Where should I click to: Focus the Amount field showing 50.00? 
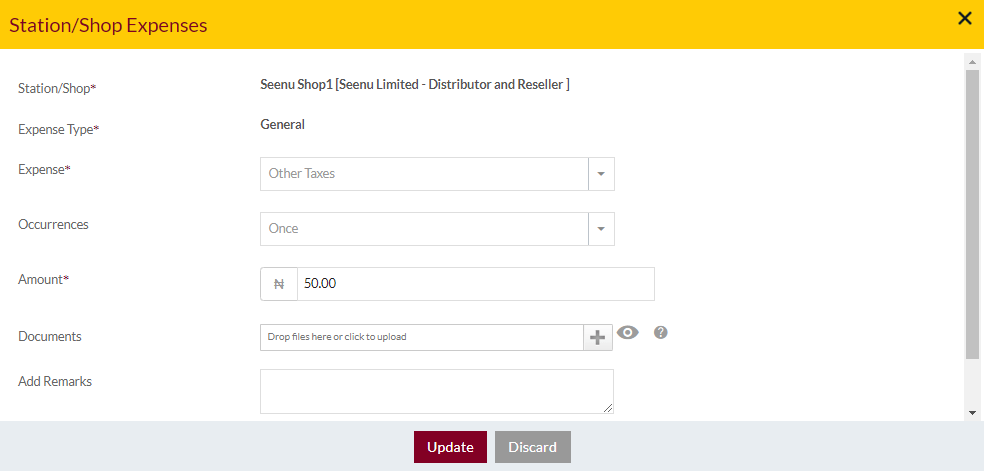pyautogui.click(x=476, y=284)
